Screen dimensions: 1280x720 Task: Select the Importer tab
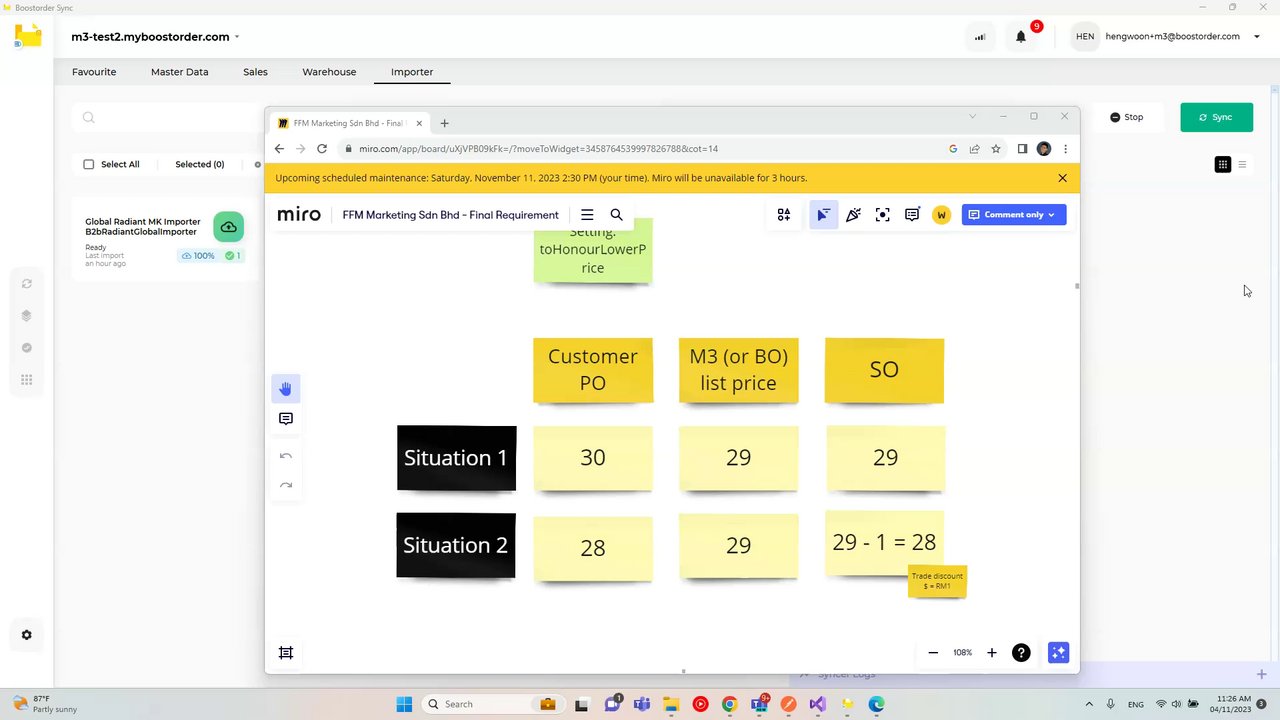click(x=412, y=72)
